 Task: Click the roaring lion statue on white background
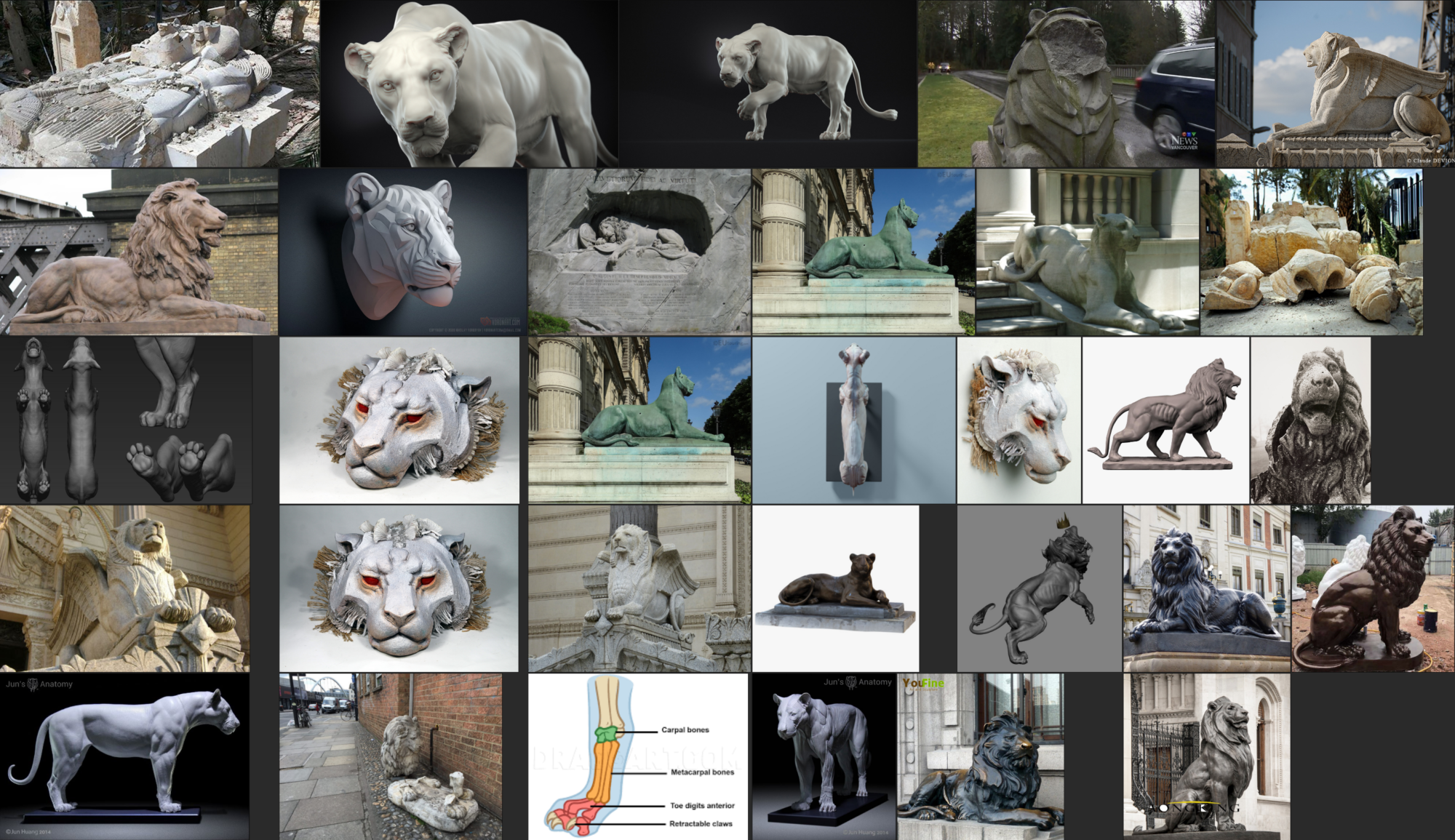pos(1165,420)
